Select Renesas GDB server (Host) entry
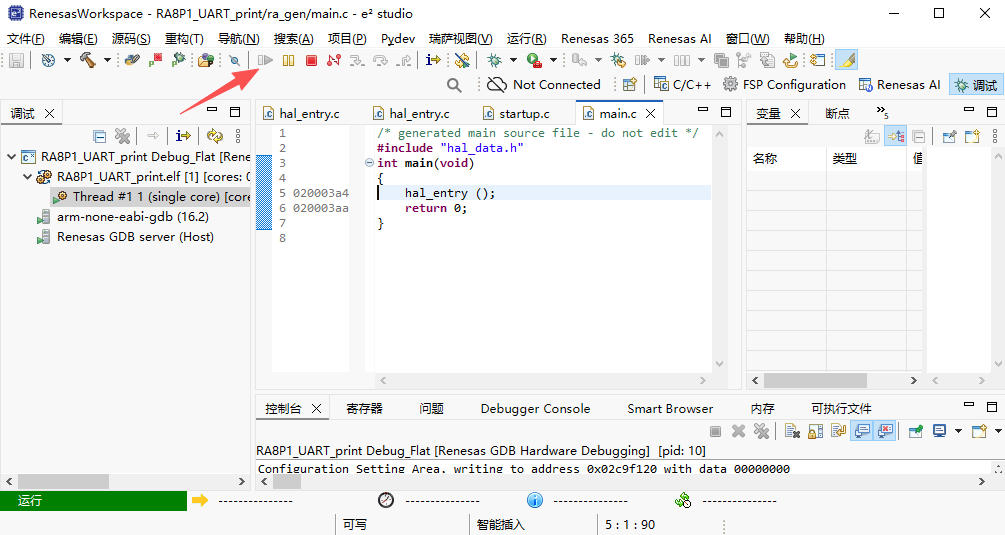This screenshot has width=1005, height=535. pyautogui.click(x=126, y=236)
